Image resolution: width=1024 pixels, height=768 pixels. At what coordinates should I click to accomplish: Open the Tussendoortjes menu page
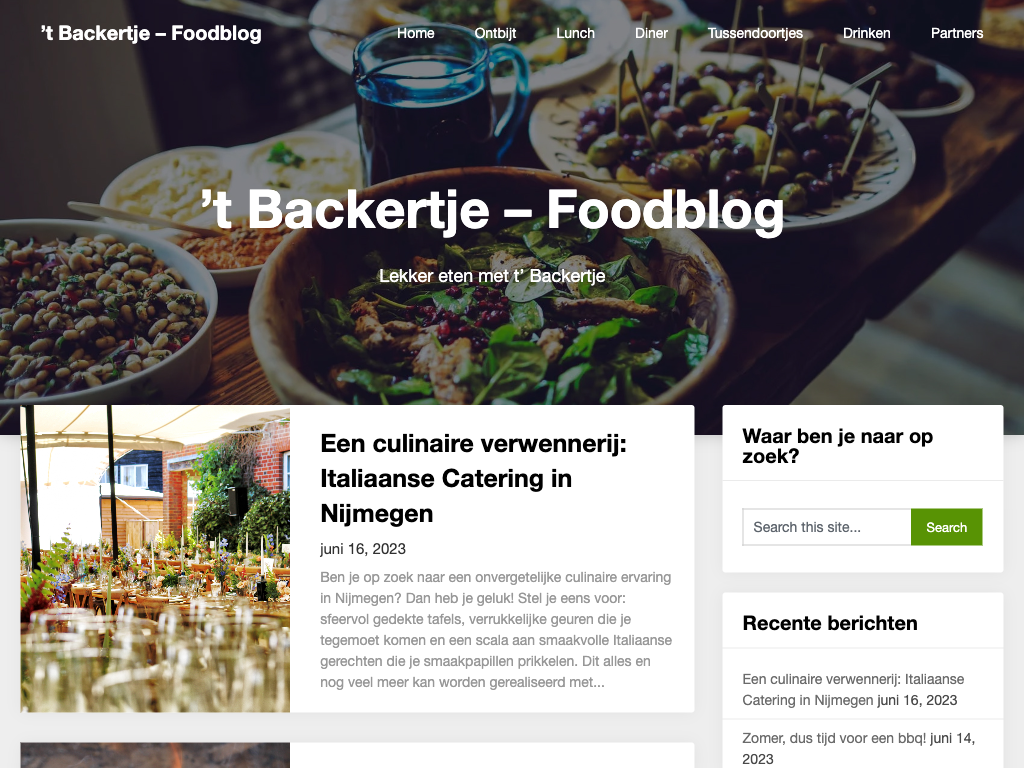tap(755, 33)
